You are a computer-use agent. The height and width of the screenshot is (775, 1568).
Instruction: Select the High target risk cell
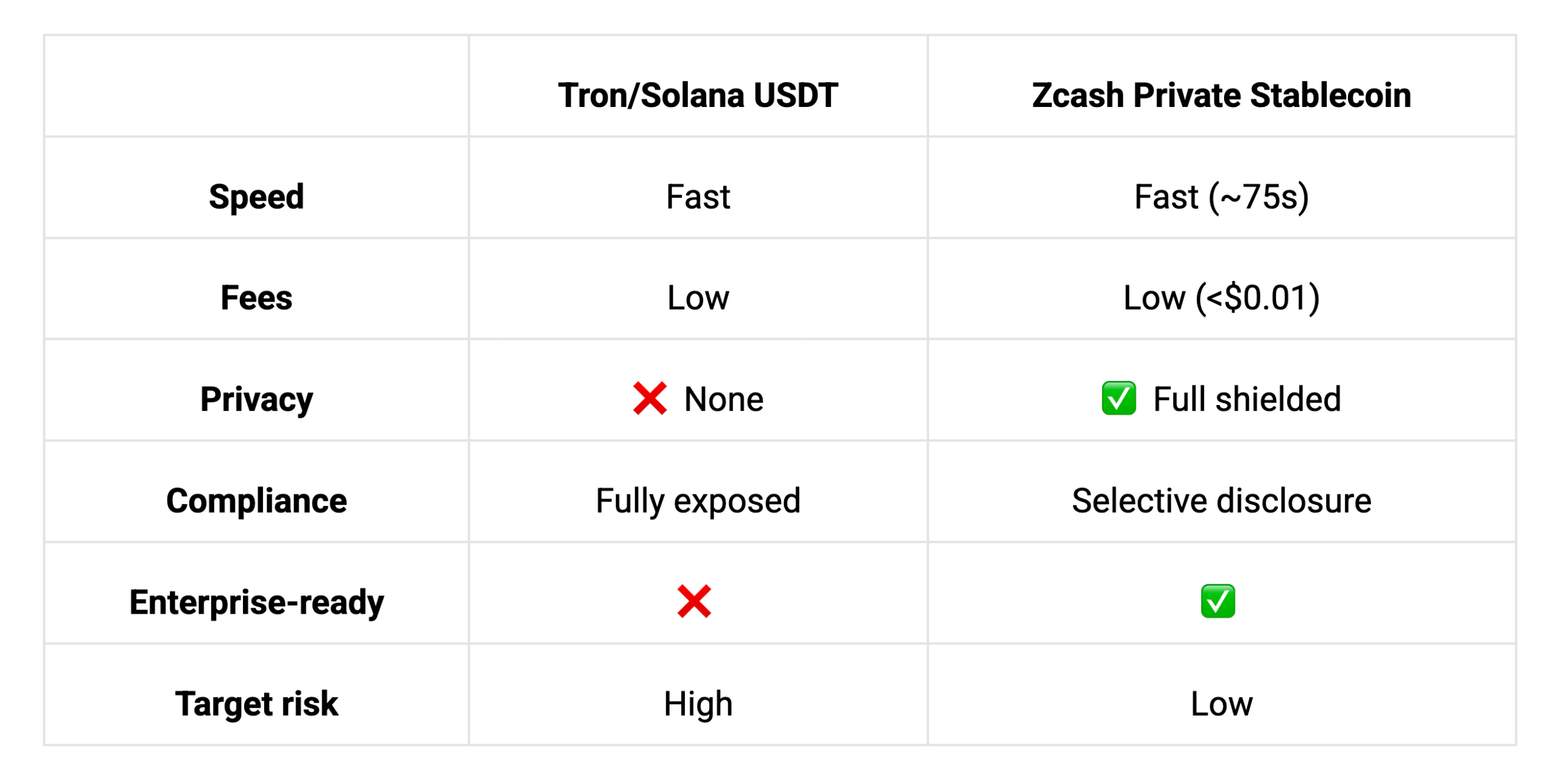(698, 703)
